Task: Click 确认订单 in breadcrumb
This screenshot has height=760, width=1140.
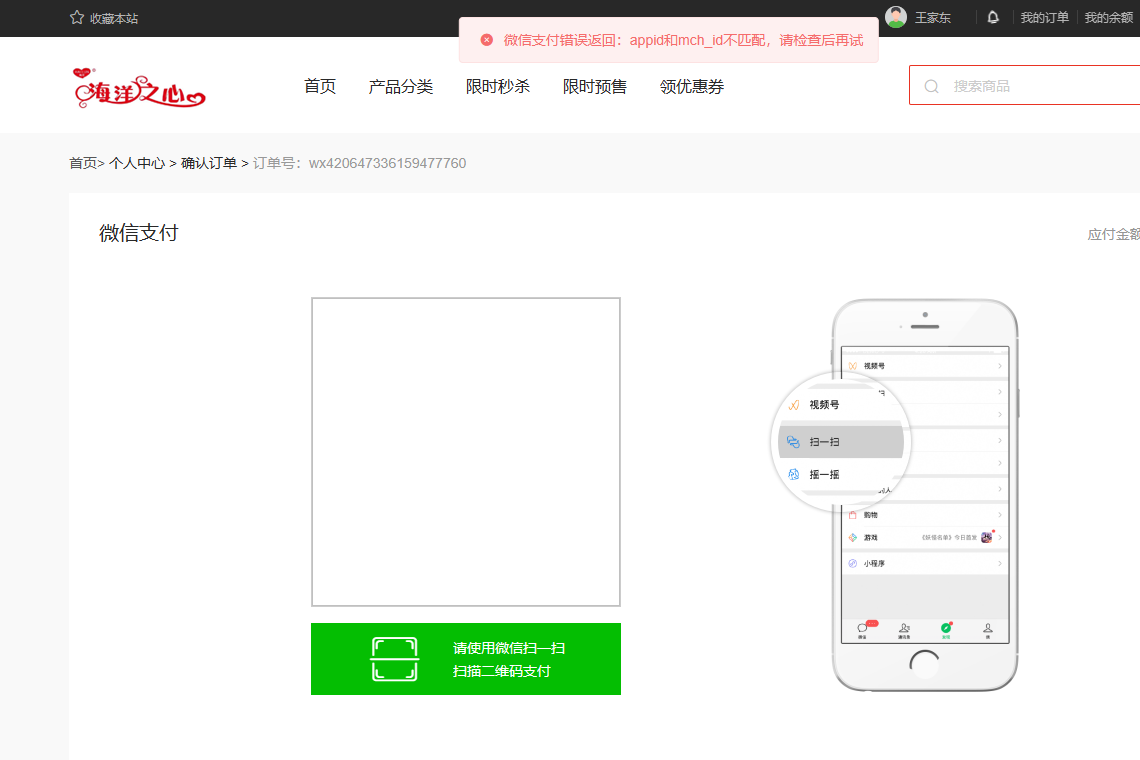Action: point(209,163)
